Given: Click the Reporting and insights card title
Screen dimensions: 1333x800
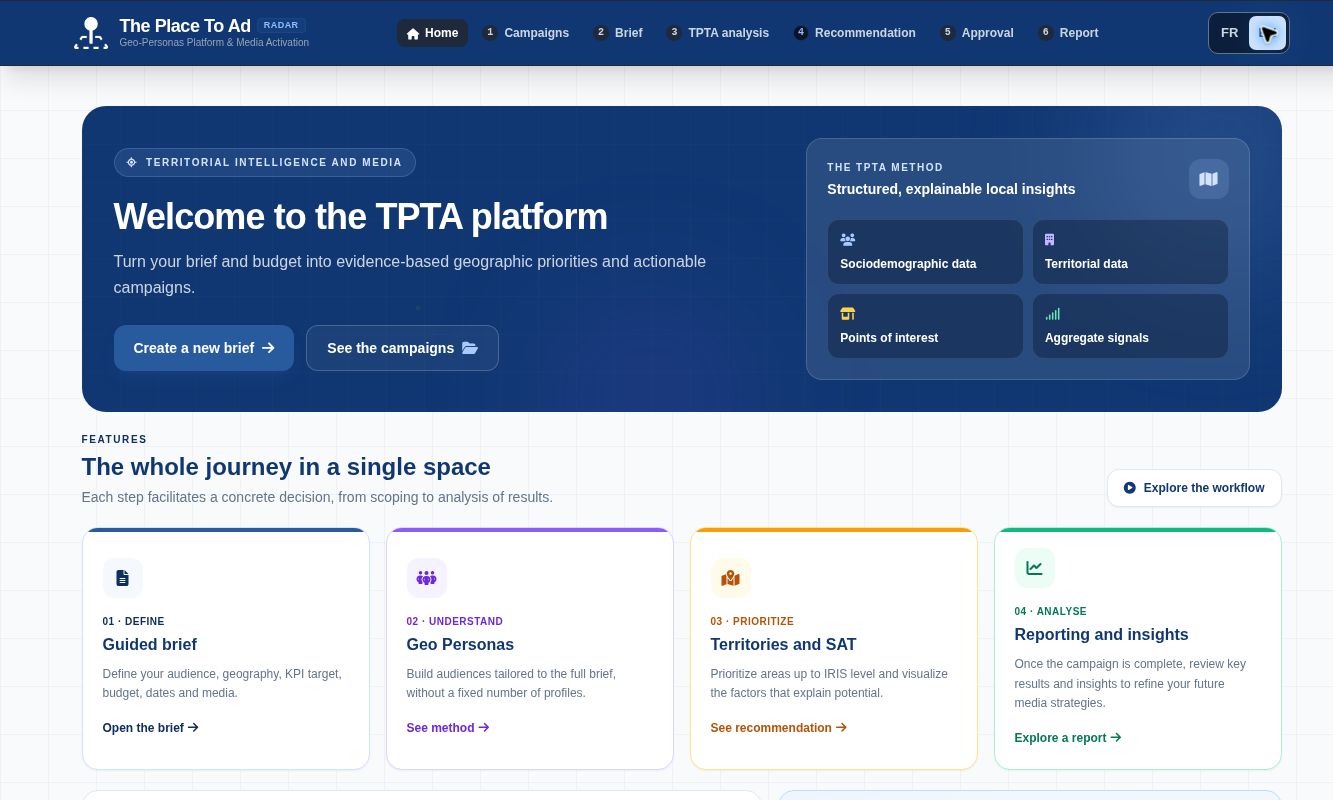Looking at the screenshot, I should point(1102,635).
